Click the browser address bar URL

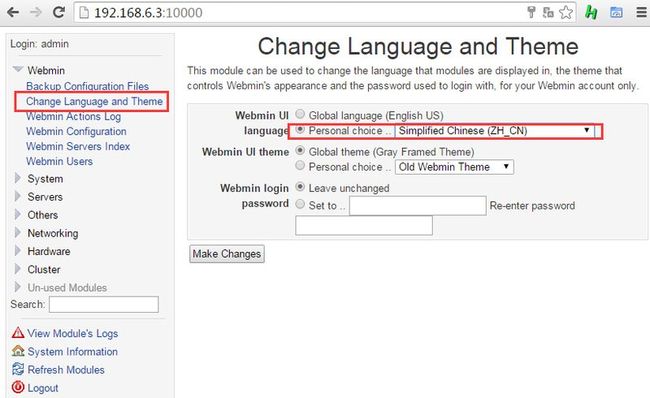[148, 13]
